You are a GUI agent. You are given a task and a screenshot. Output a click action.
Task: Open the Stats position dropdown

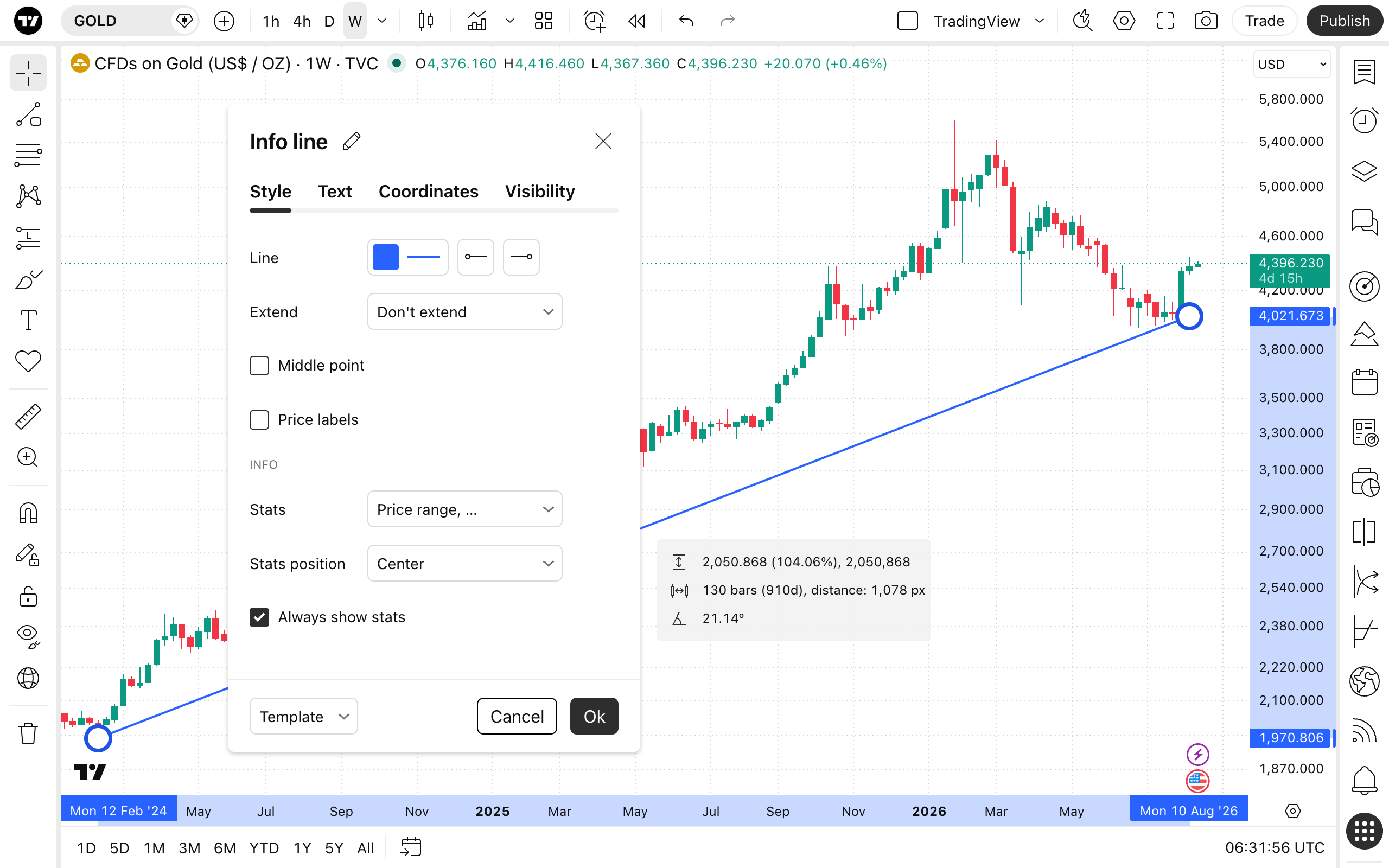(465, 564)
